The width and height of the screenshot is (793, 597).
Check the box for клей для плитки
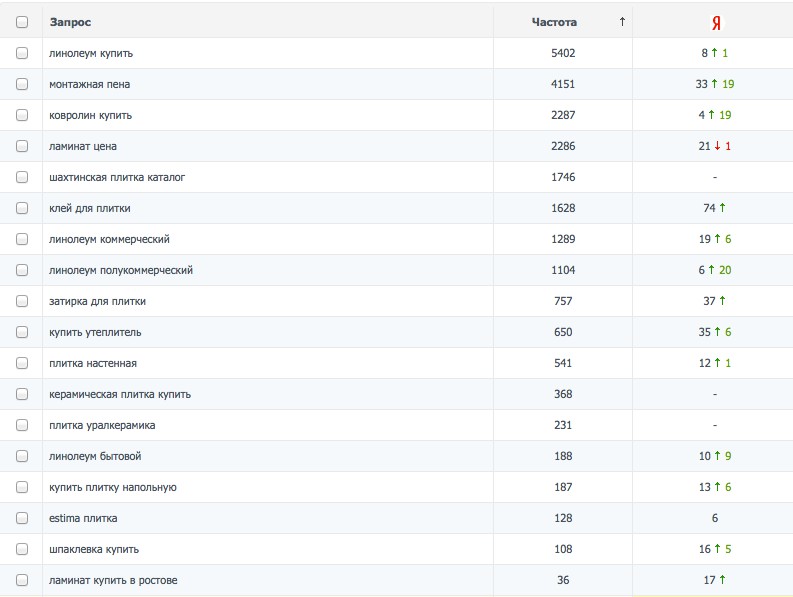[22, 208]
